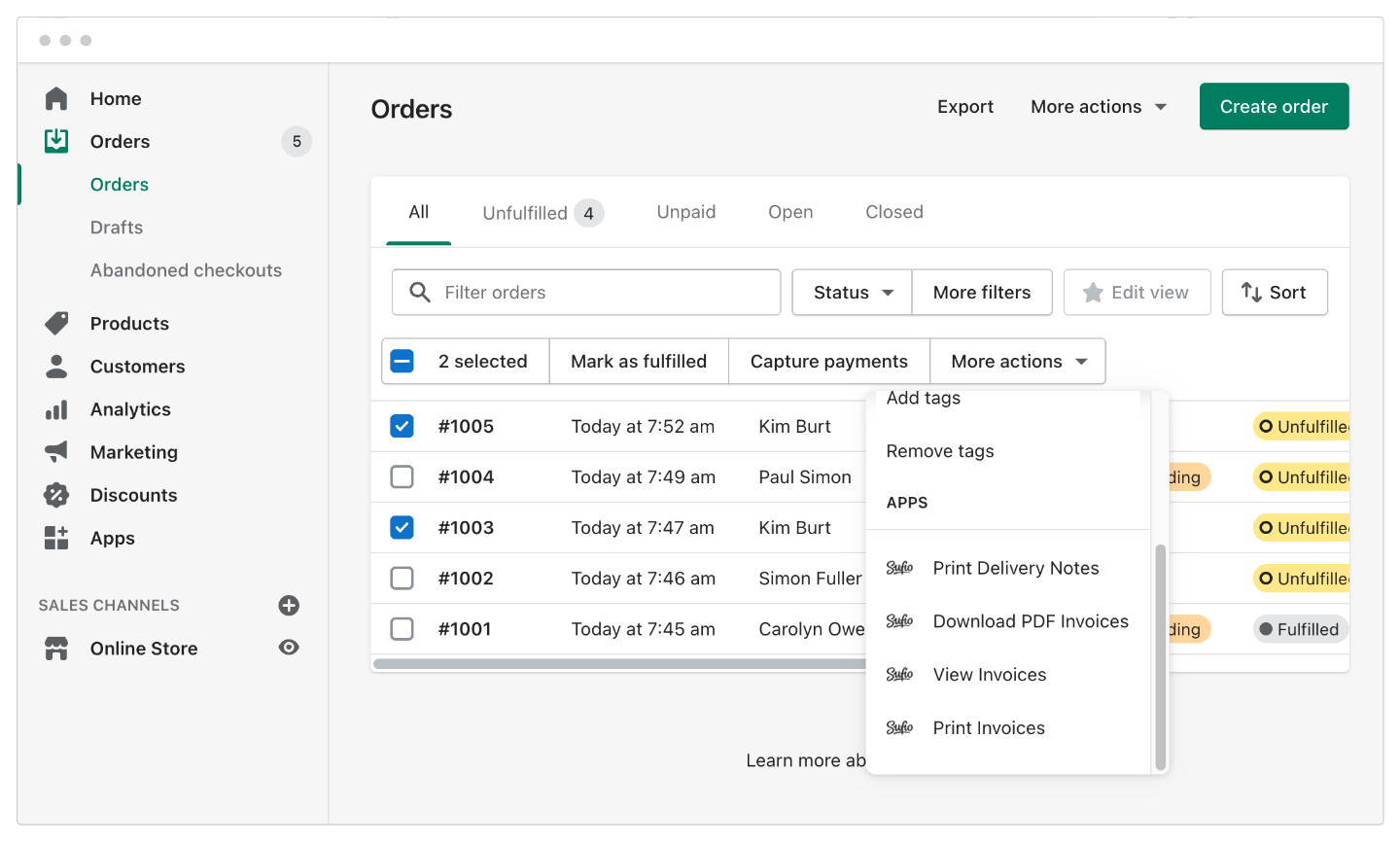The width and height of the screenshot is (1400, 844).
Task: Open Analytics using its bar-chart icon
Action: click(55, 409)
